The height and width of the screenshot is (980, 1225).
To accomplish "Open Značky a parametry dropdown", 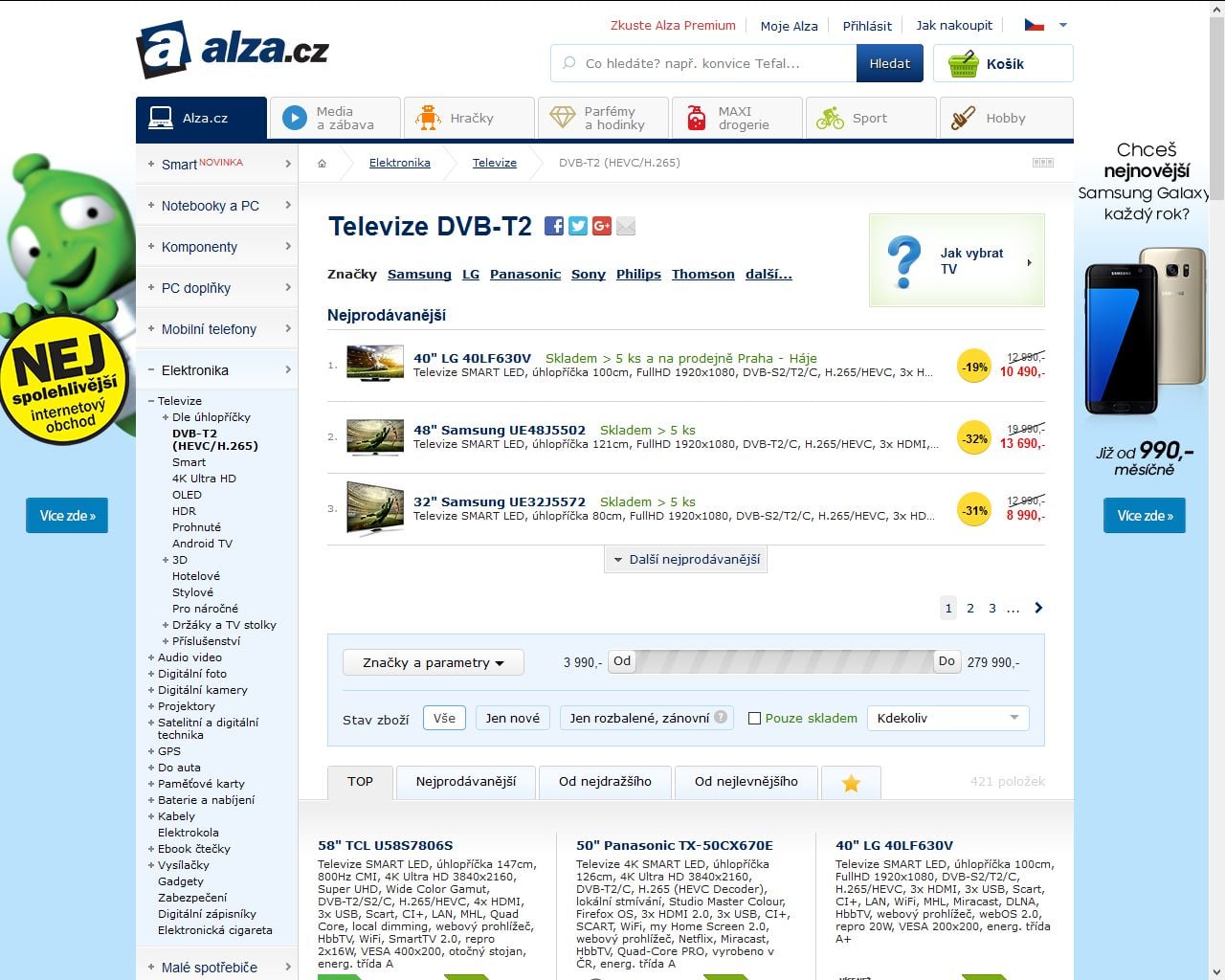I will pos(433,662).
